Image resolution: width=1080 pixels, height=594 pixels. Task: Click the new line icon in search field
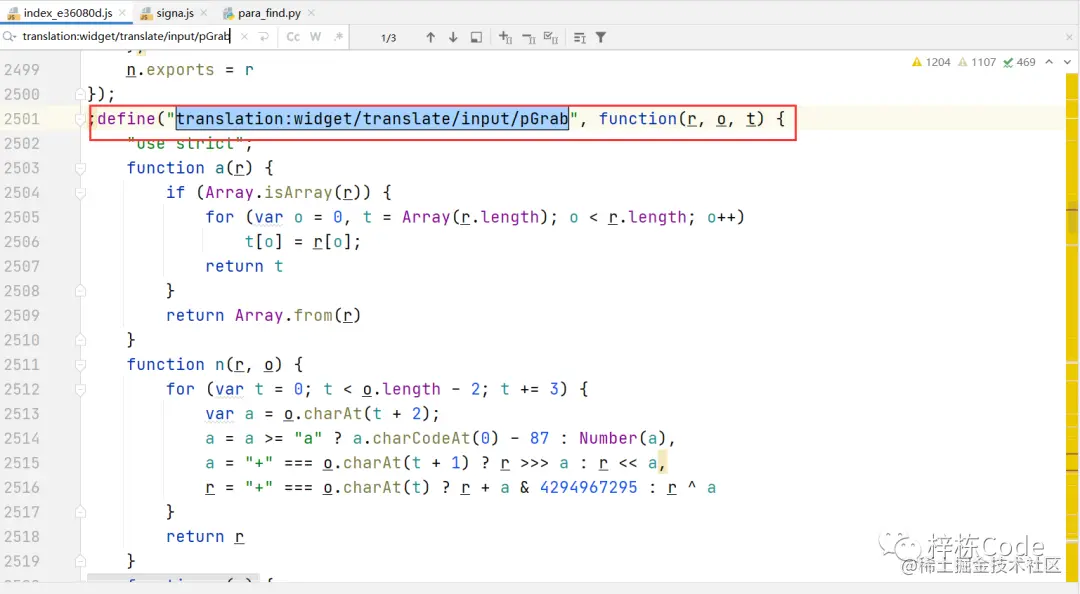click(264, 37)
